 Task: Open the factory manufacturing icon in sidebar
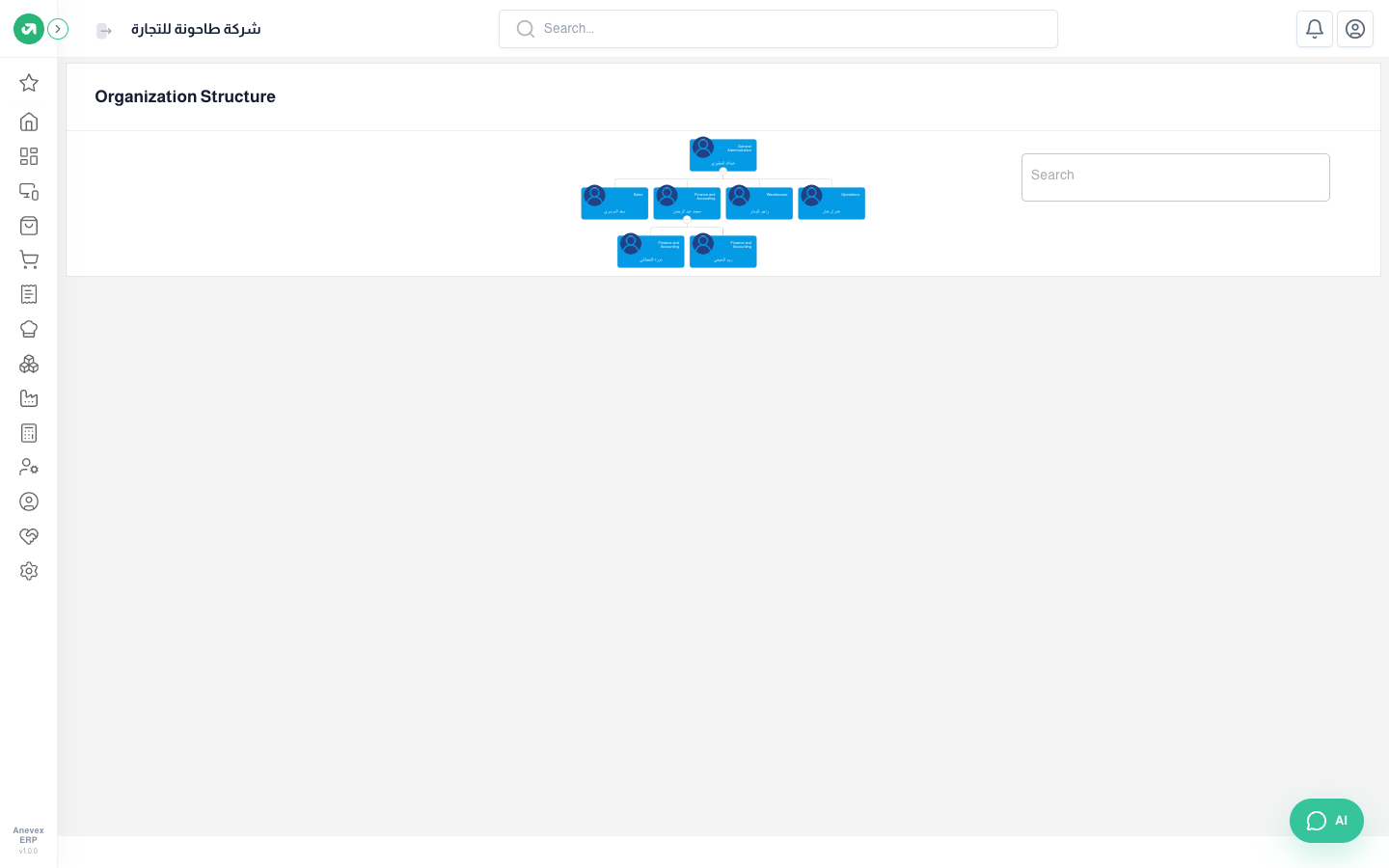[29, 398]
